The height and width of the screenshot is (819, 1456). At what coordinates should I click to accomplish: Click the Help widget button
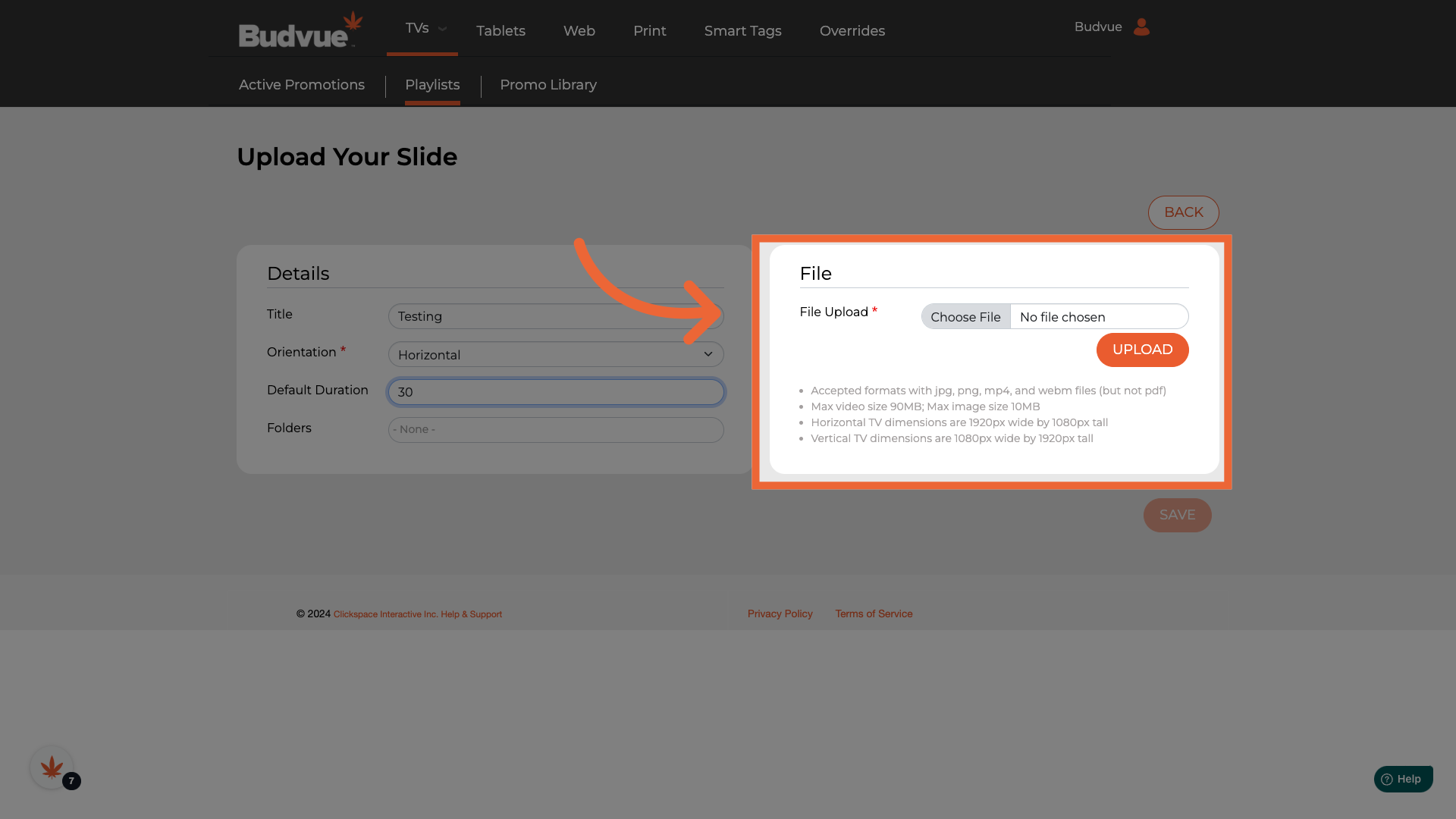tap(1403, 779)
